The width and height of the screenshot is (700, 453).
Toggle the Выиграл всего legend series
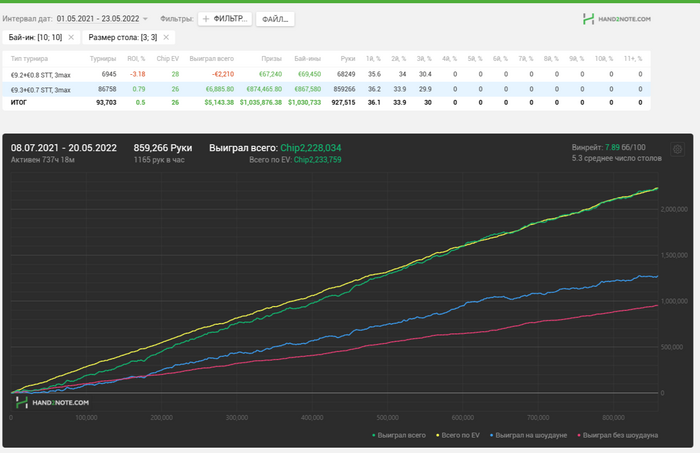point(399,435)
